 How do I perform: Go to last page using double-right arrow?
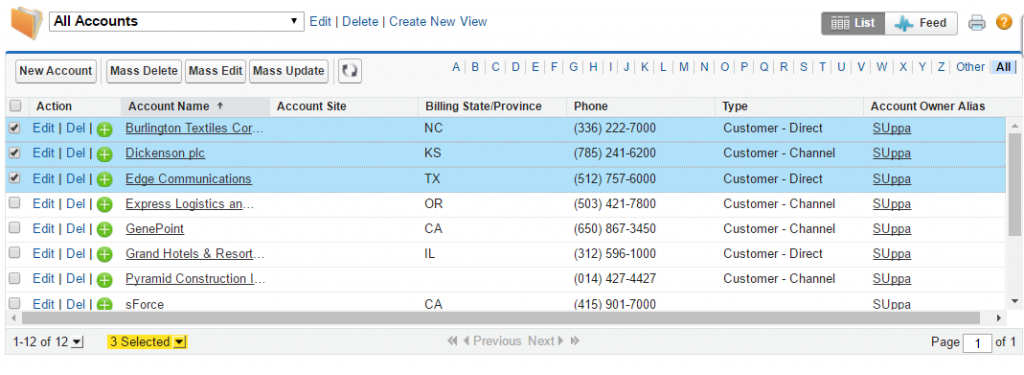tap(575, 341)
